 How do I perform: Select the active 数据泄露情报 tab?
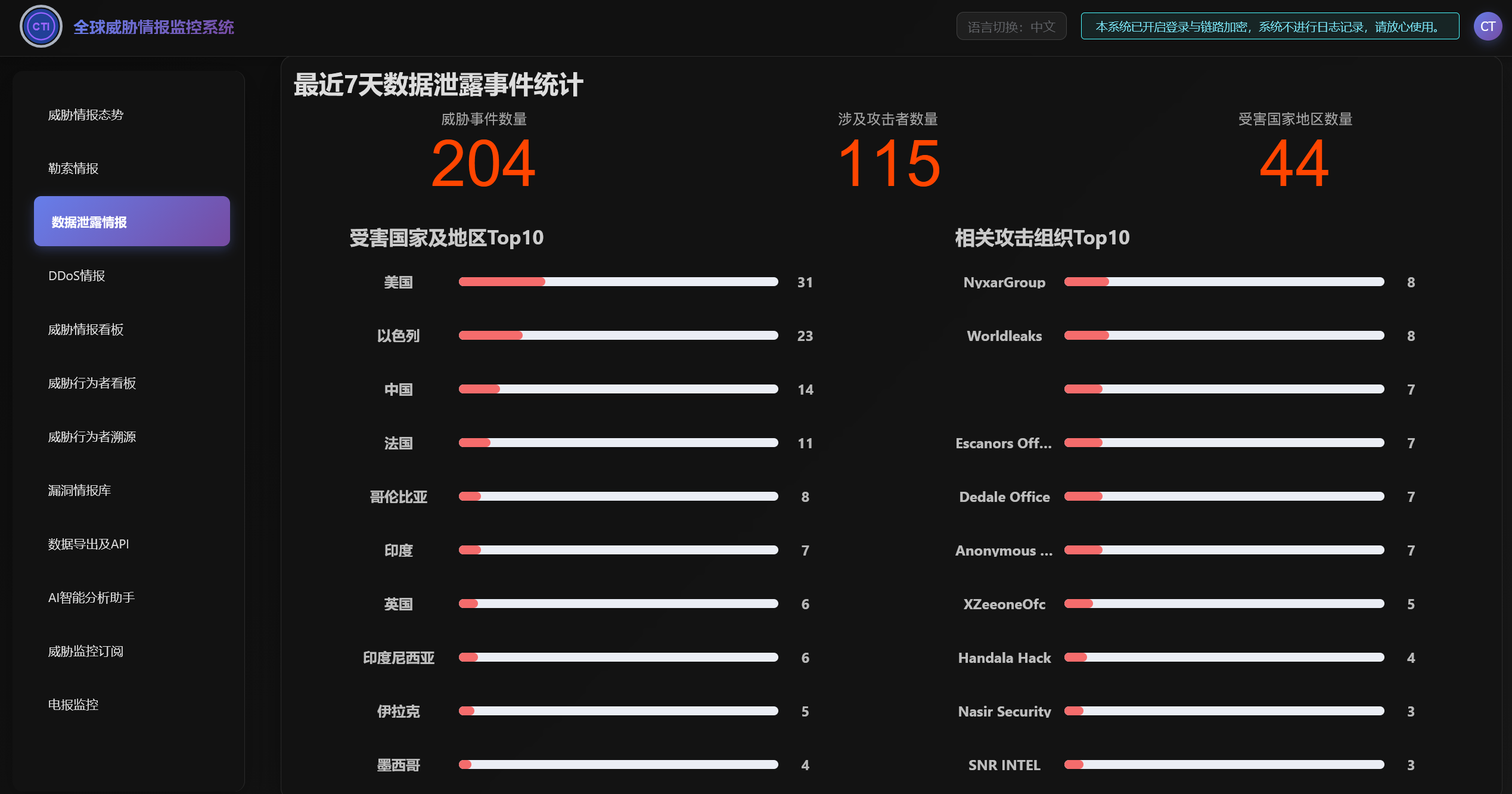(132, 221)
